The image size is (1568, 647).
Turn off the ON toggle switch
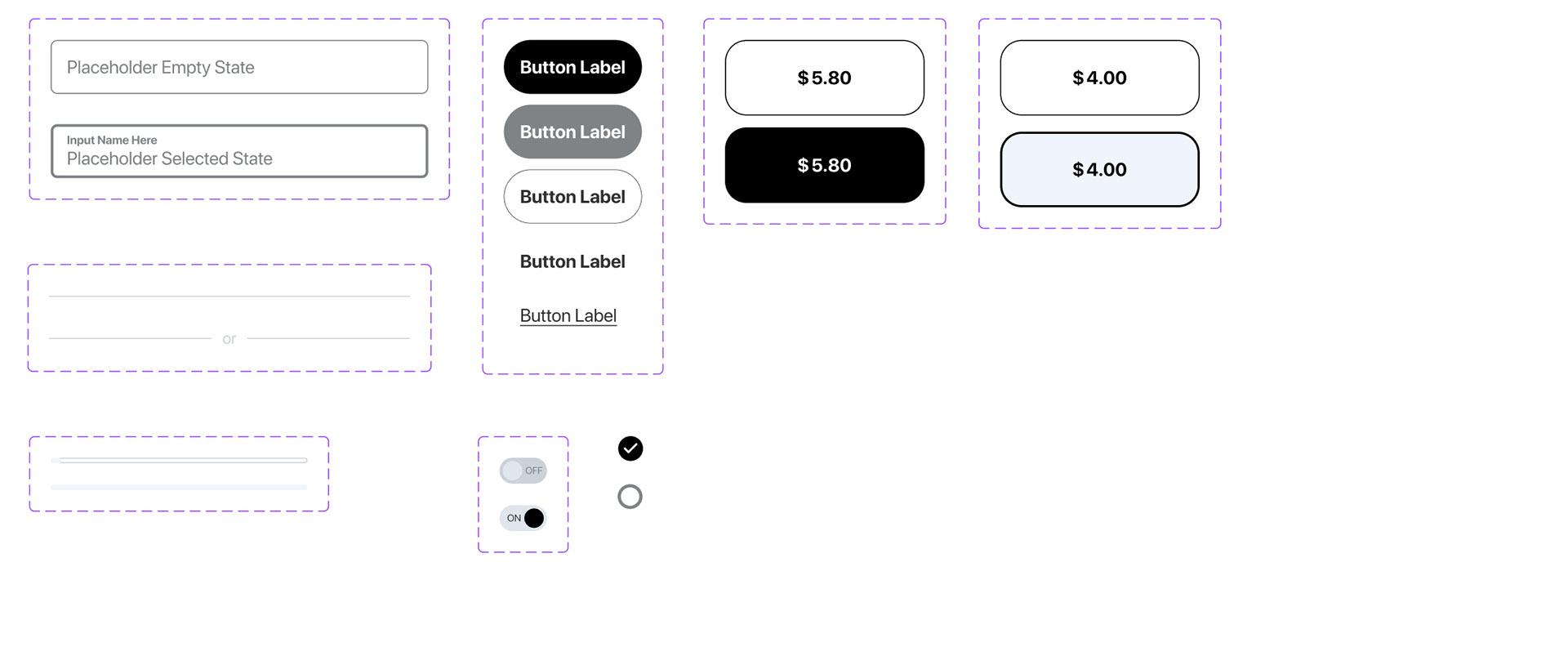523,518
